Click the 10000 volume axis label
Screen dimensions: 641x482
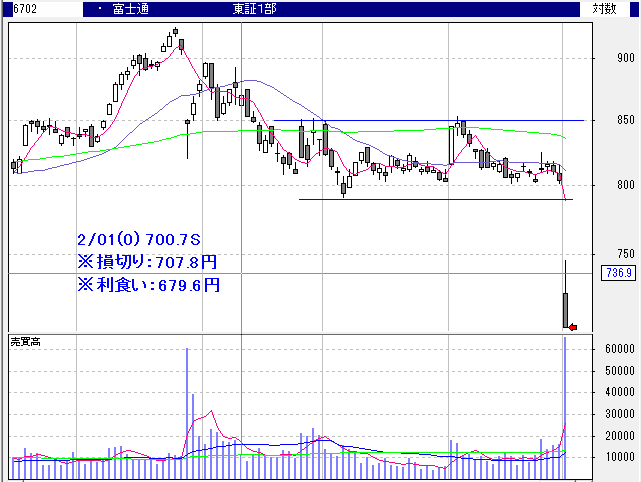[x=616, y=458]
